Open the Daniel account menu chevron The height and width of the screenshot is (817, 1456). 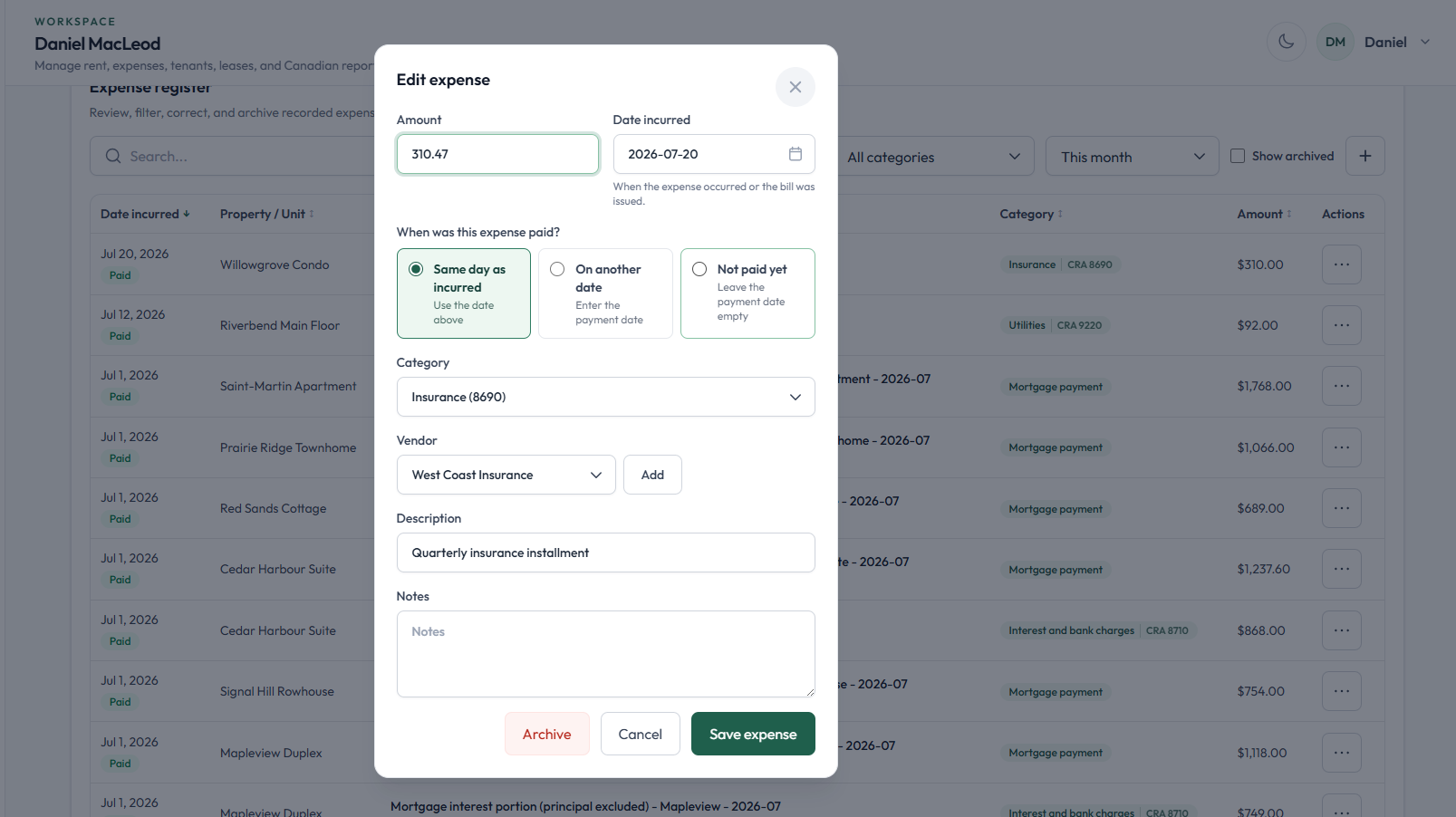1424,42
